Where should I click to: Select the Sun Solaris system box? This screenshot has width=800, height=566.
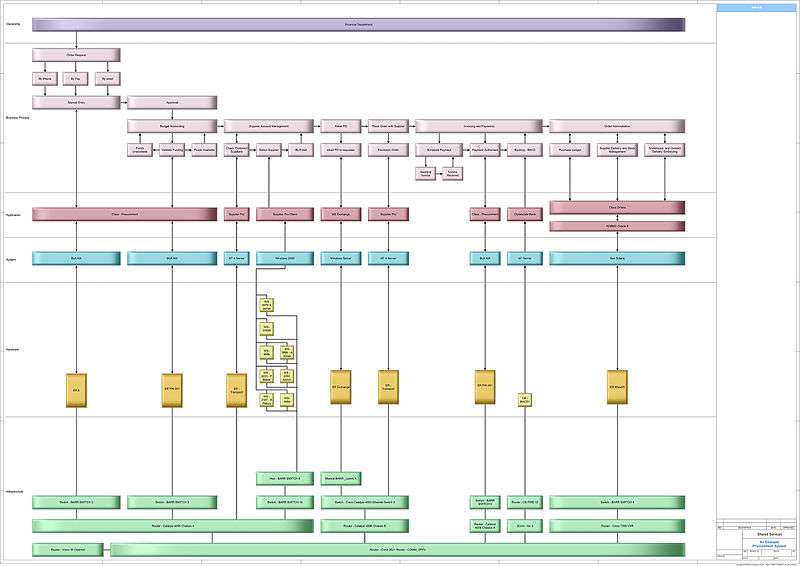(617, 258)
